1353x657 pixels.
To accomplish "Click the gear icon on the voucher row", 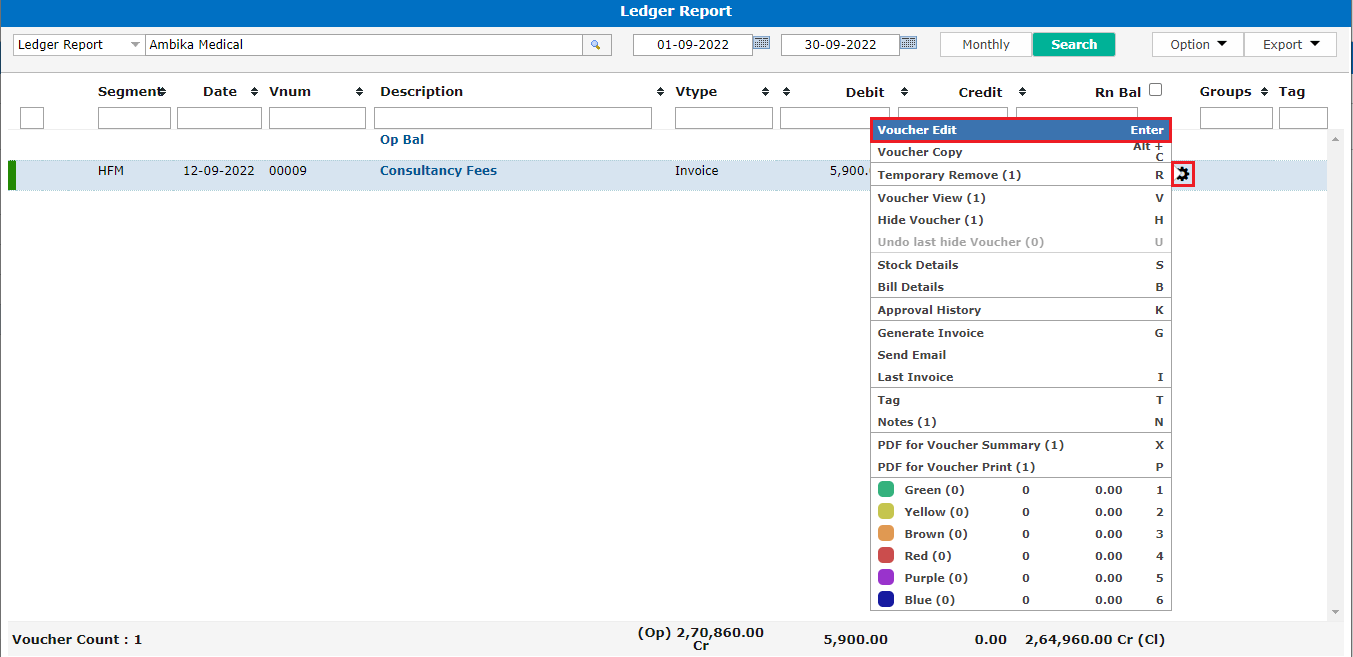I will [1184, 174].
